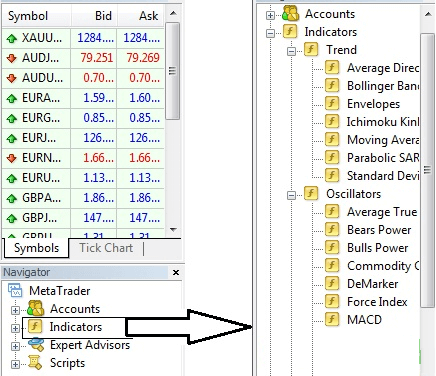Click the MetaTrader root icon

15,291
